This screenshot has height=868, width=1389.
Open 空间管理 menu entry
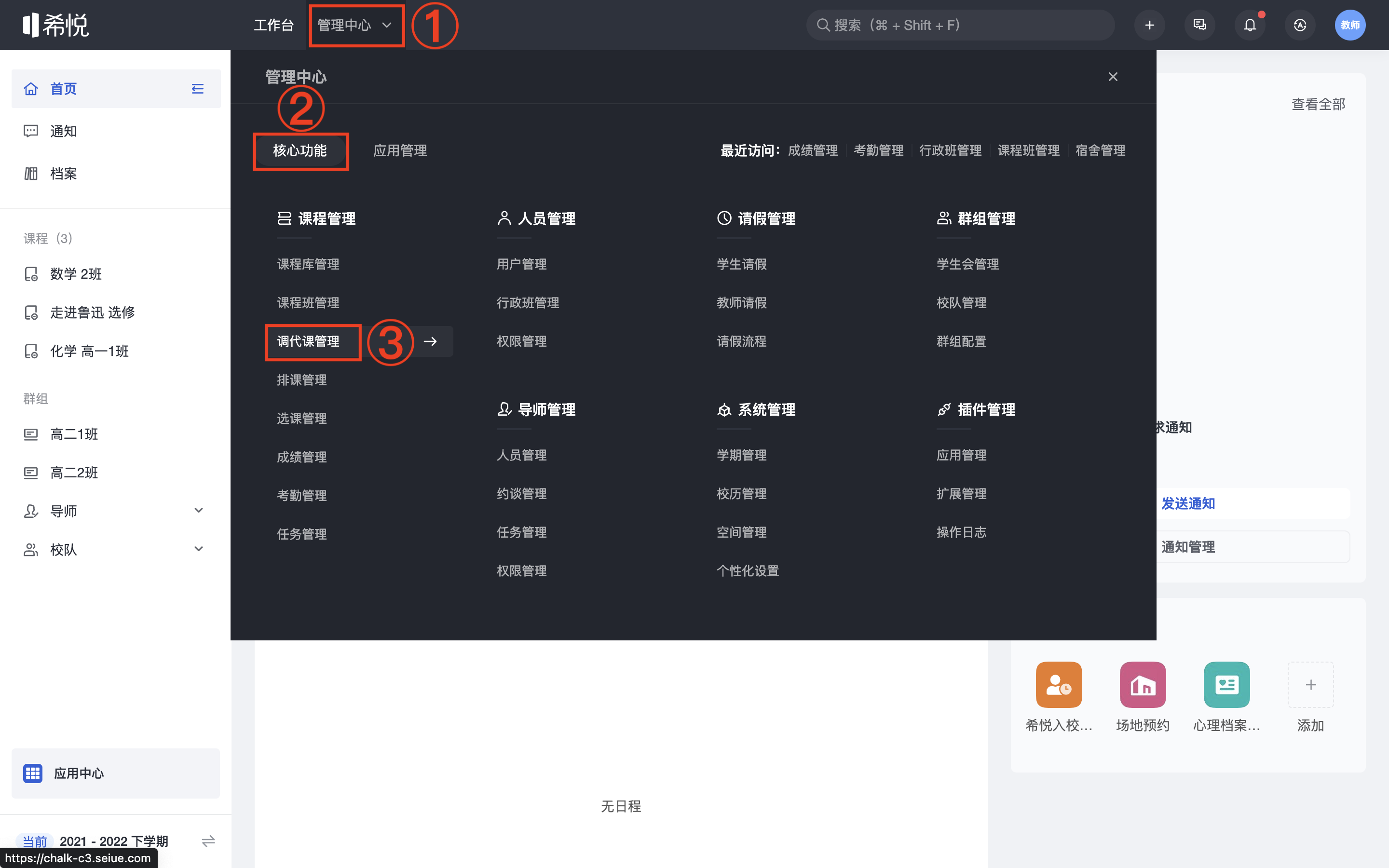point(742,532)
